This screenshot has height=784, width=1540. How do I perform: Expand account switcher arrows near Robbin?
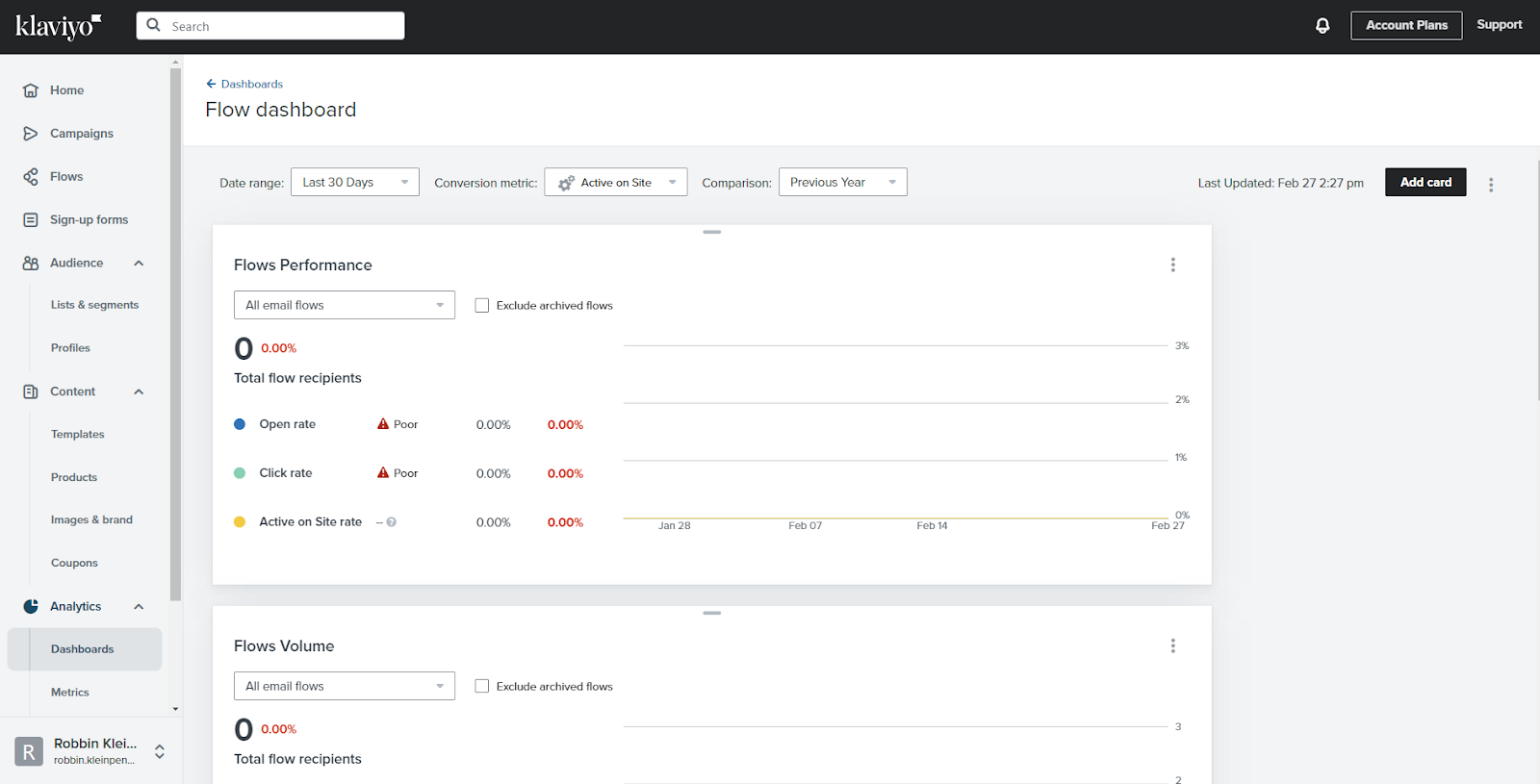click(x=160, y=751)
